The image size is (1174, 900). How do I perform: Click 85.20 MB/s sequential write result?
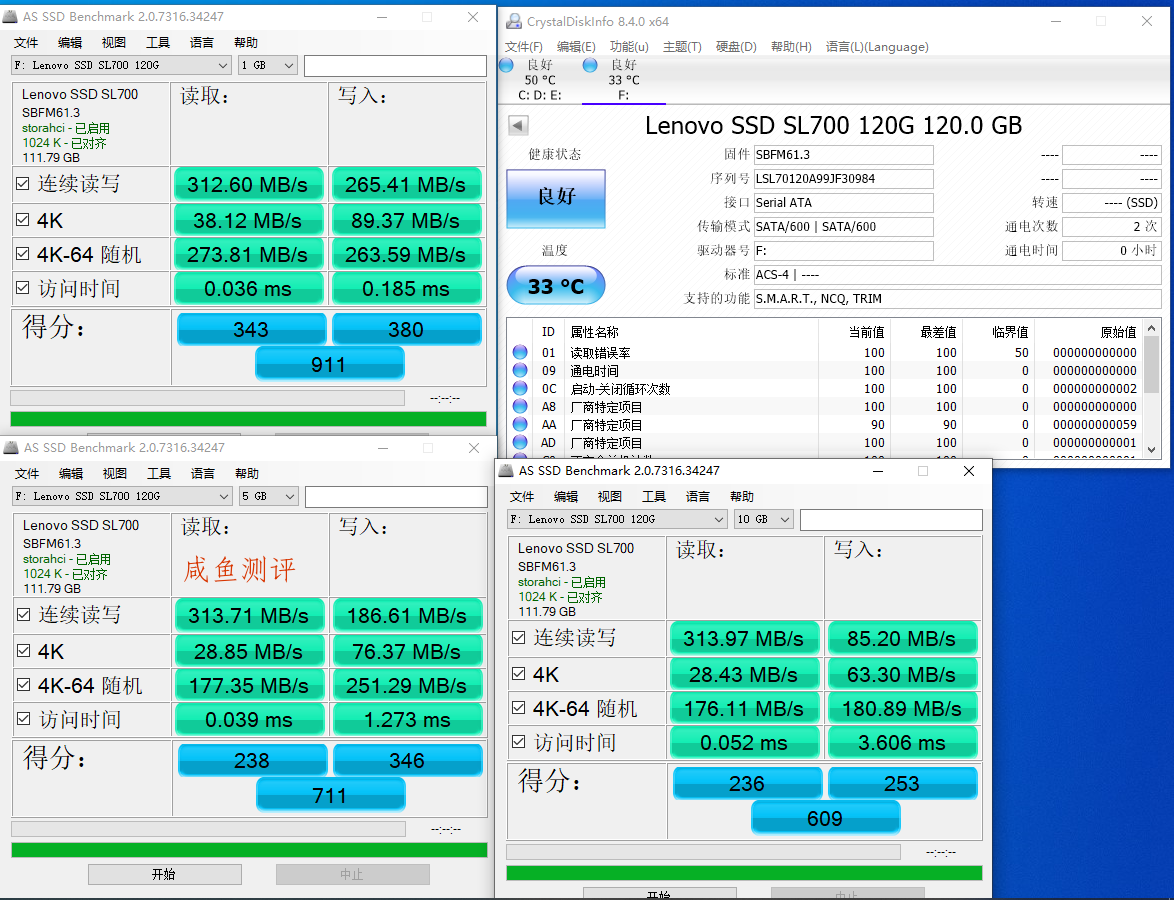click(901, 638)
